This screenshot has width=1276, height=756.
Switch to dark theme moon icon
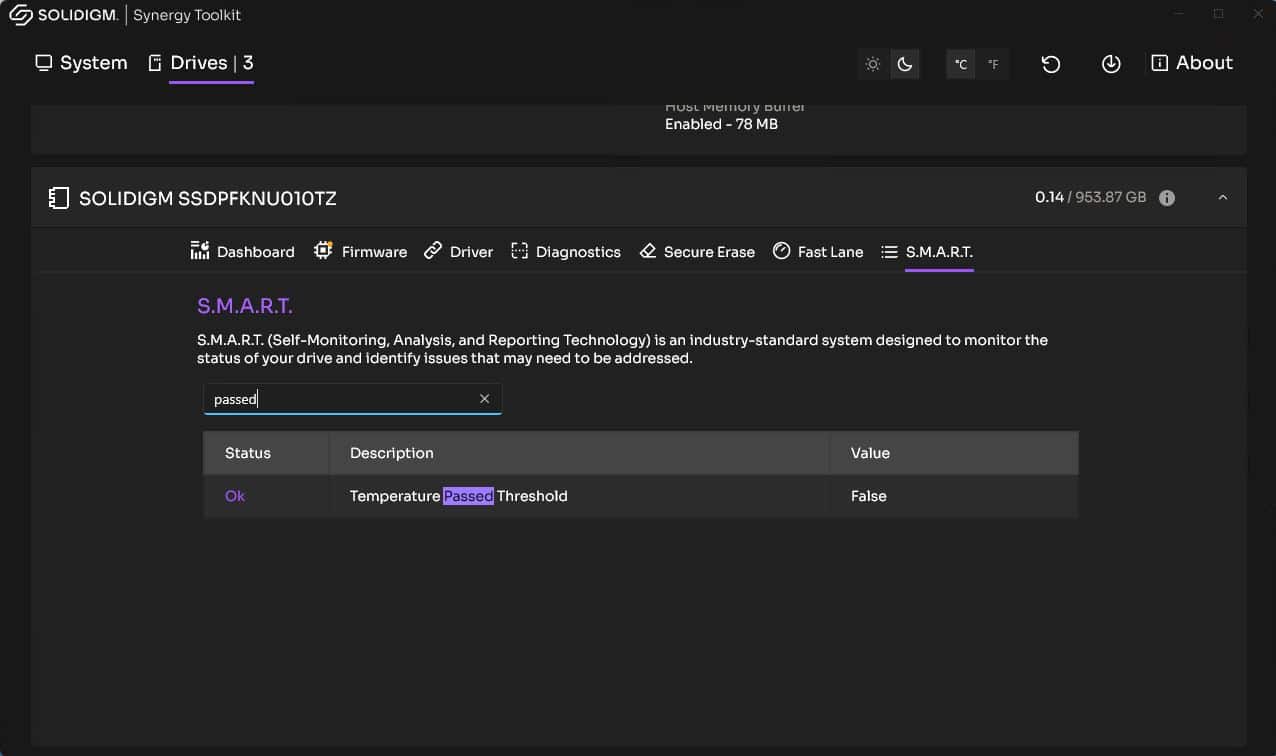[905, 64]
